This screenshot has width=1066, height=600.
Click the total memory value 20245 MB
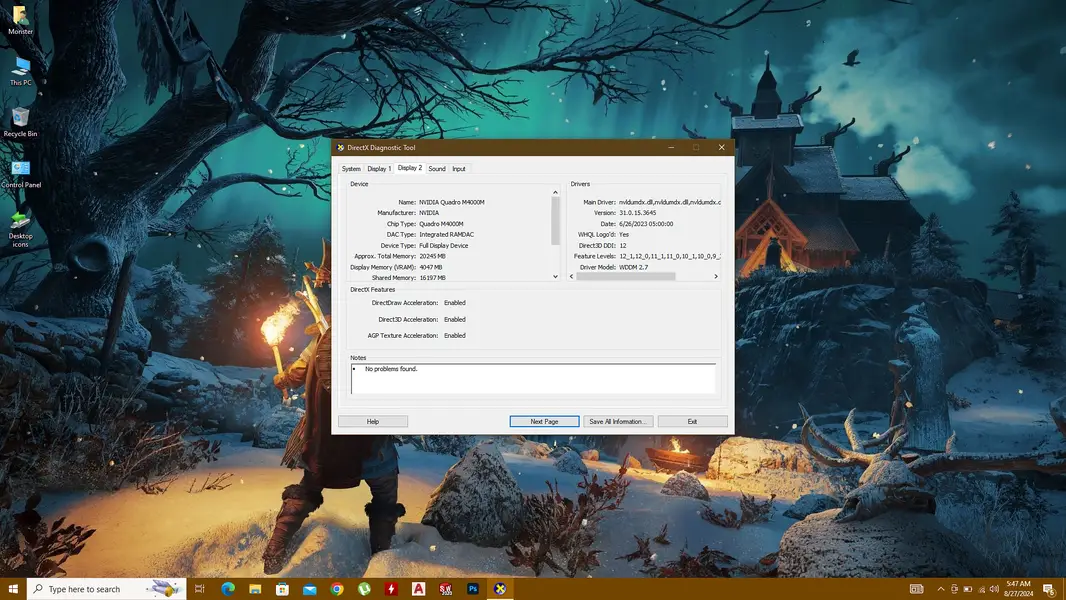pos(432,256)
